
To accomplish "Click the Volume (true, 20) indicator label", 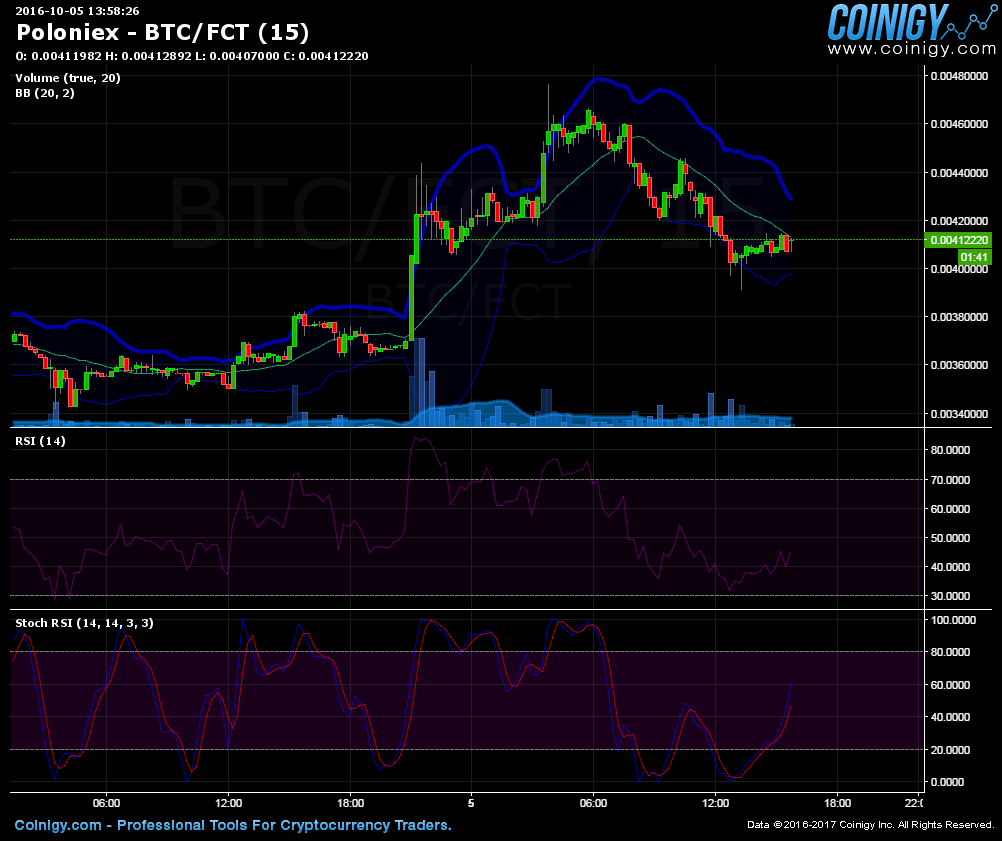I will 68,78.
